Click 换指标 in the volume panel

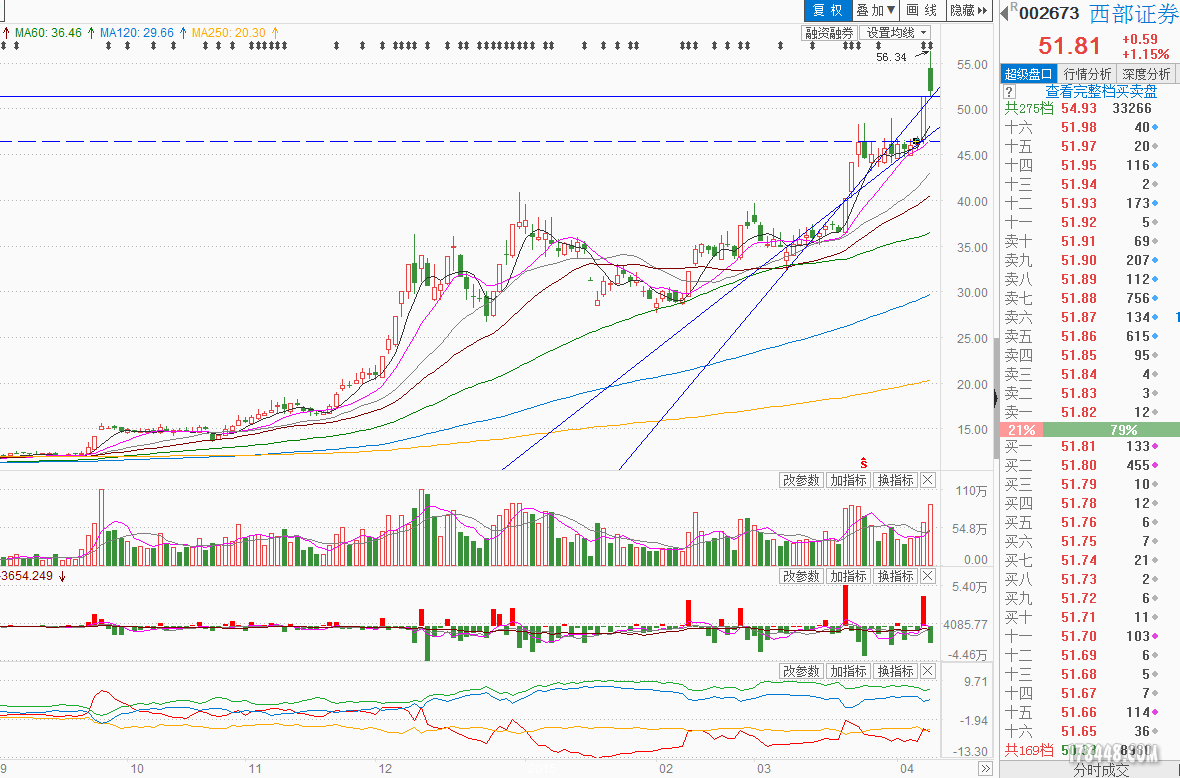[896, 480]
